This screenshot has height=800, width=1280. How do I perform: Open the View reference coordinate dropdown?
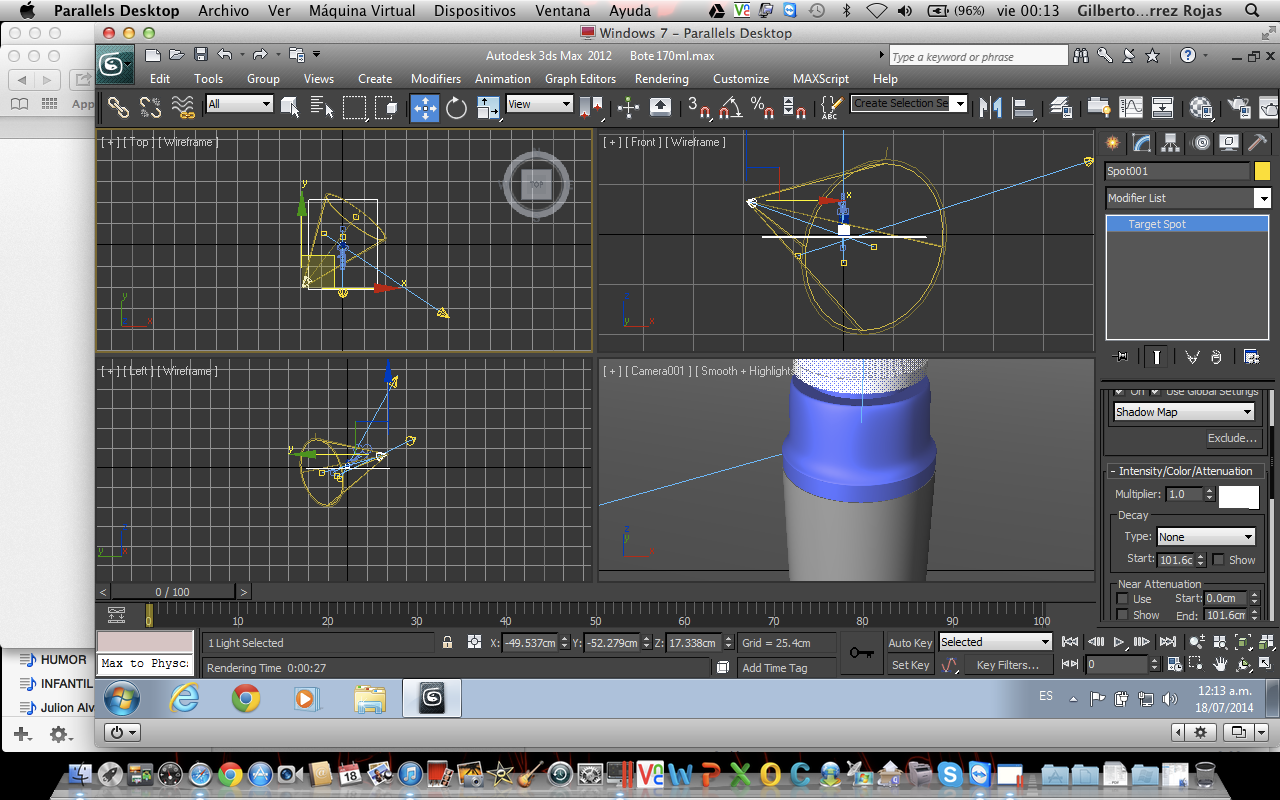coord(539,104)
